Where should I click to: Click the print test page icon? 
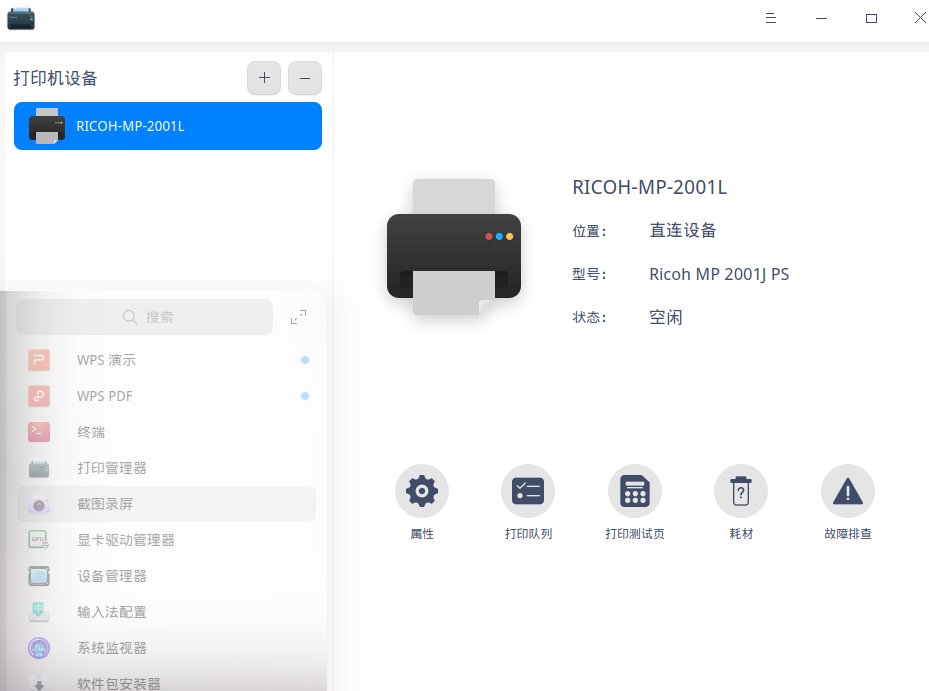pyautogui.click(x=635, y=491)
